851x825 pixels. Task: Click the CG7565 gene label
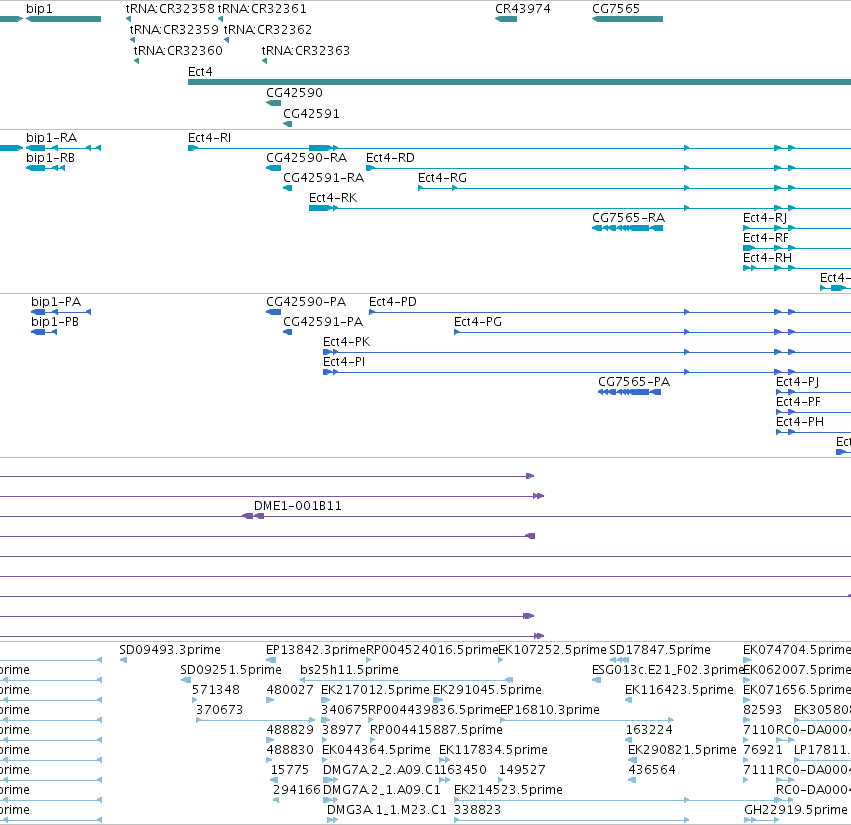(x=616, y=9)
